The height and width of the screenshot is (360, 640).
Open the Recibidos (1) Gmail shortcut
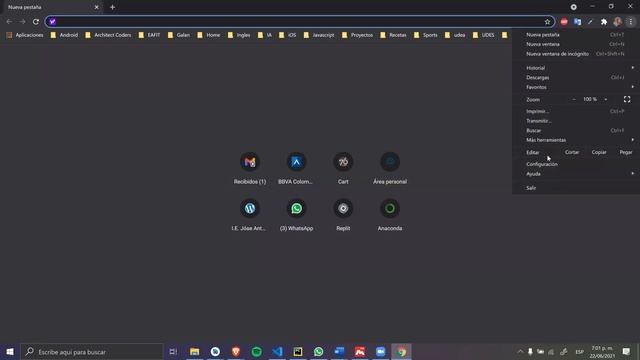[x=250, y=168]
